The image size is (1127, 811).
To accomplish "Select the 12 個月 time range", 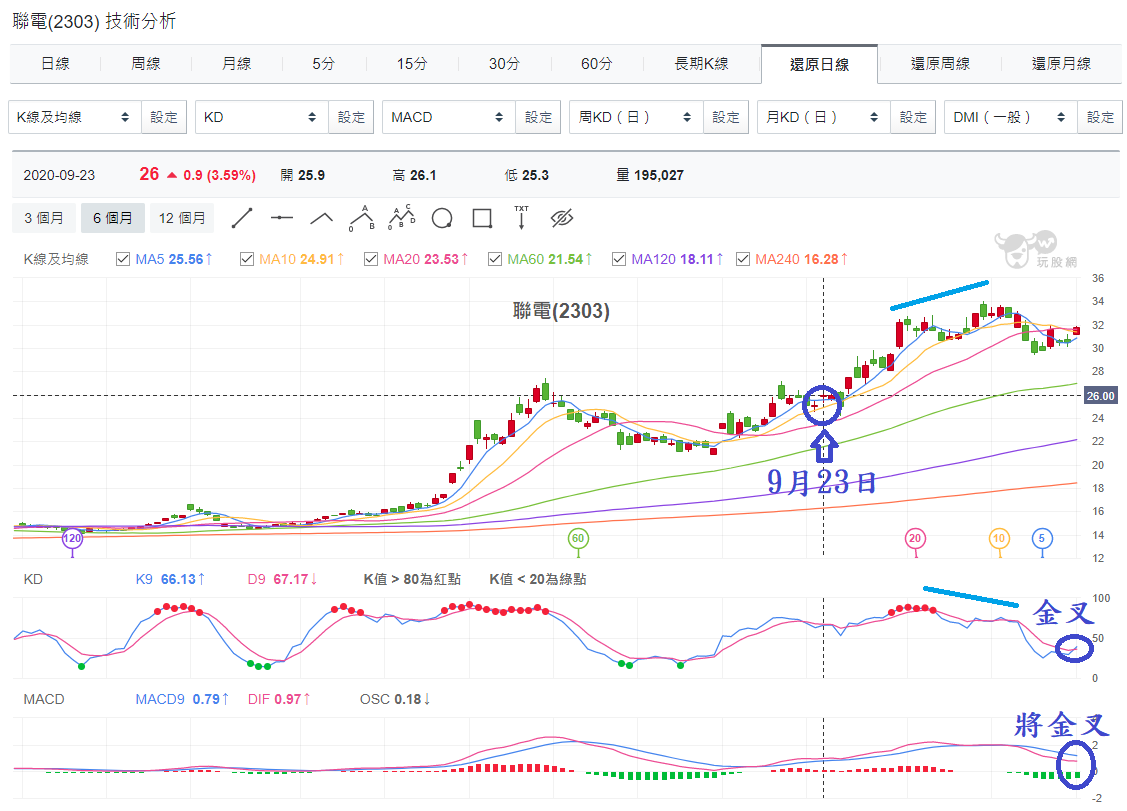I will click(x=182, y=218).
